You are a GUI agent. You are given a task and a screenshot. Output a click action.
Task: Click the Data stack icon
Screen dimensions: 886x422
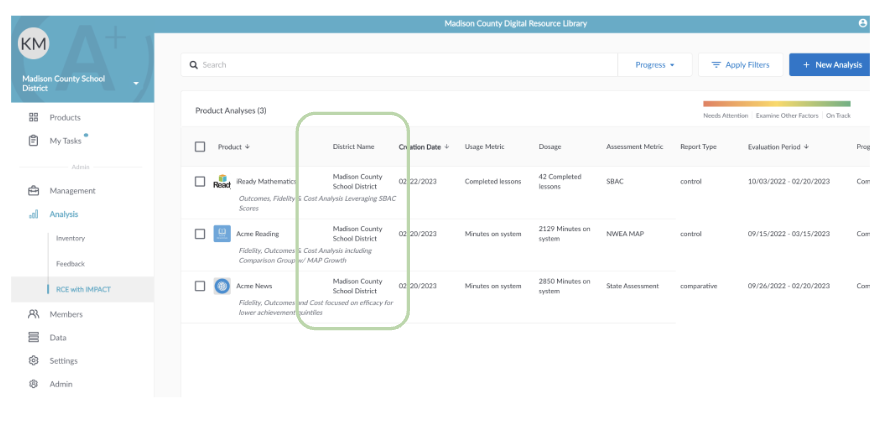click(33, 337)
